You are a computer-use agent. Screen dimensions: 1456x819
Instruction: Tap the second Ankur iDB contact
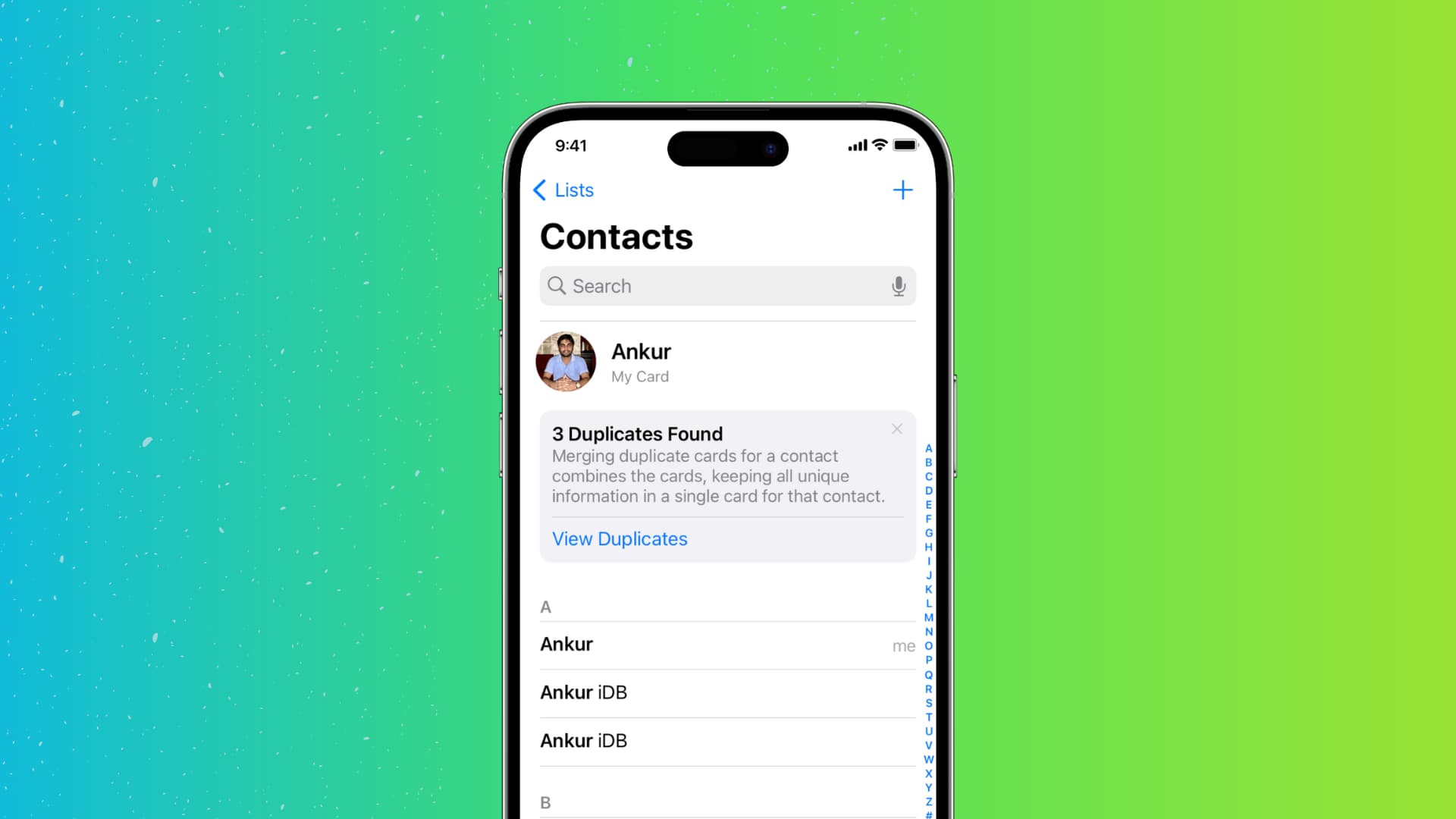point(728,740)
